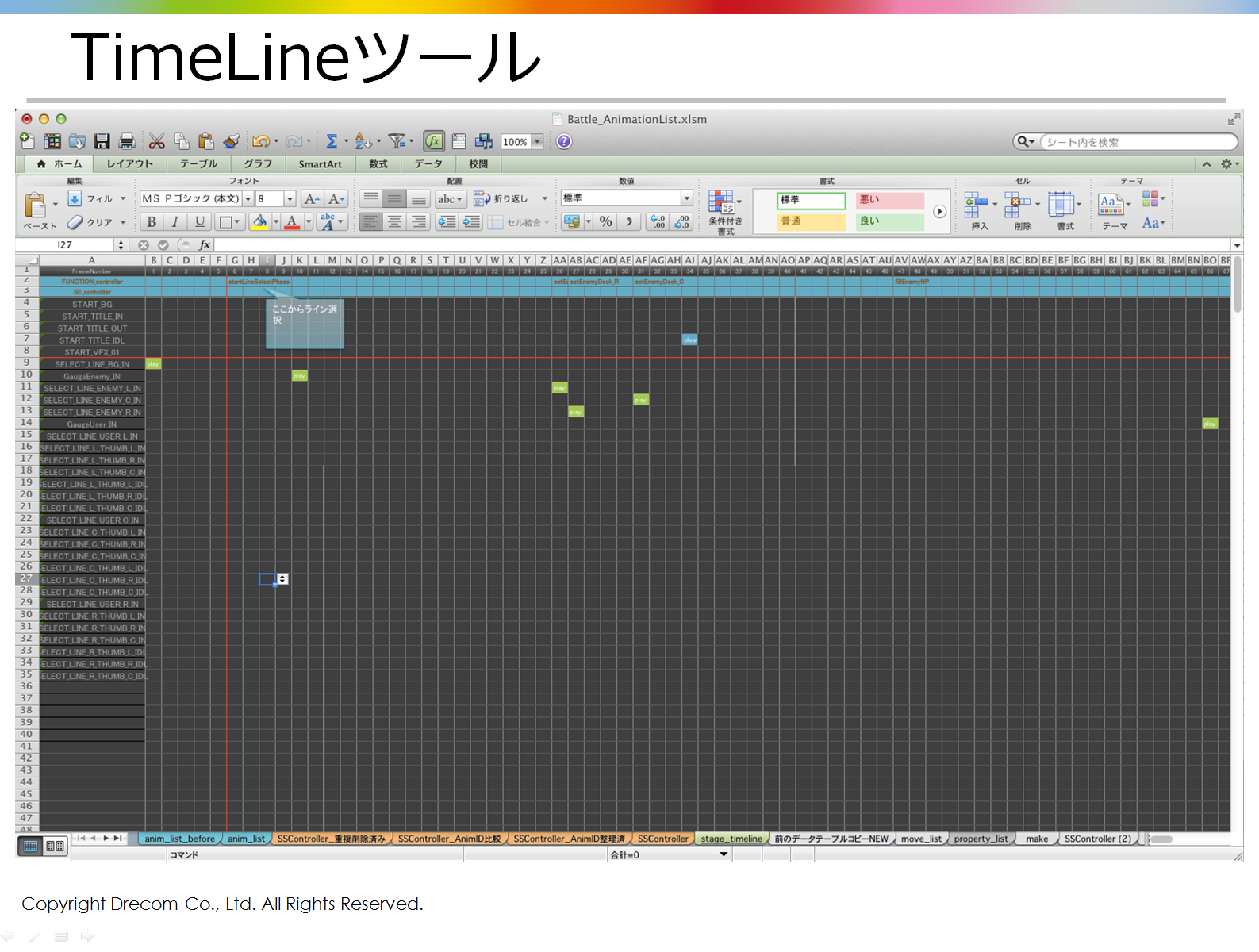The width and height of the screenshot is (1259, 952).
Task: Open the レイアウト ribbon tab
Action: click(x=129, y=164)
